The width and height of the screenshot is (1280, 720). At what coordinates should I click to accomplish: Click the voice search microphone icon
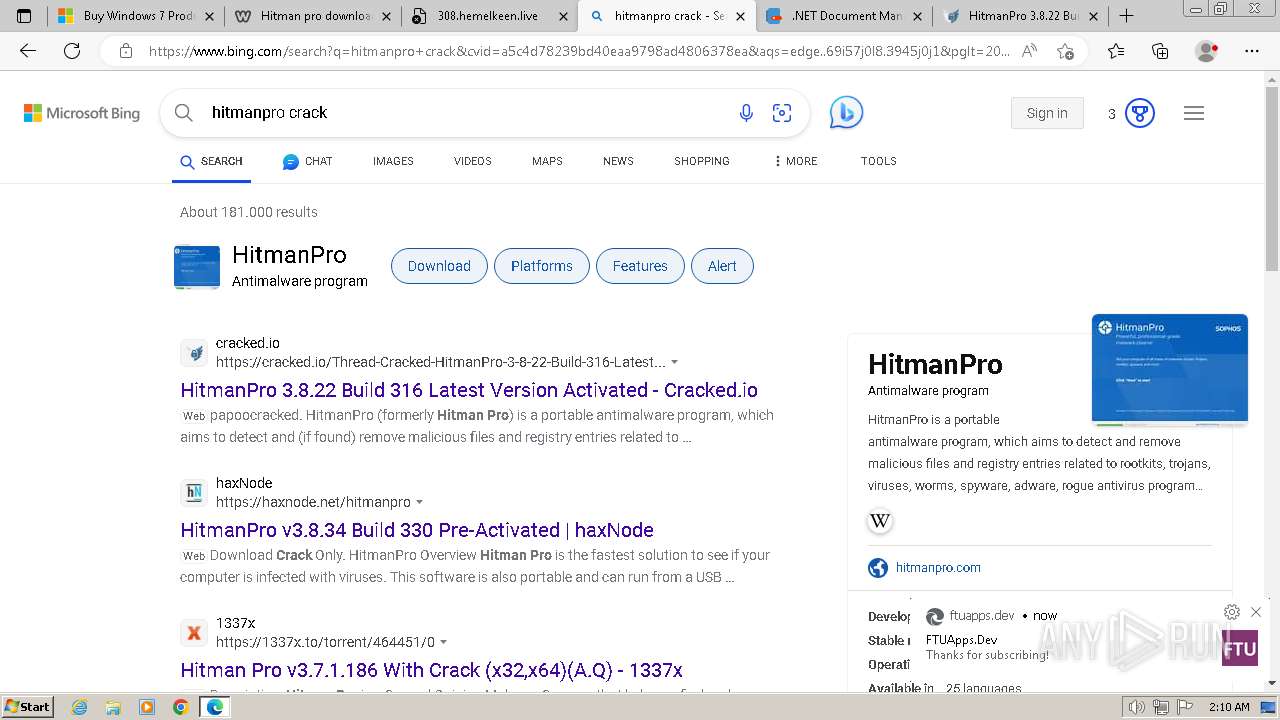tap(746, 113)
